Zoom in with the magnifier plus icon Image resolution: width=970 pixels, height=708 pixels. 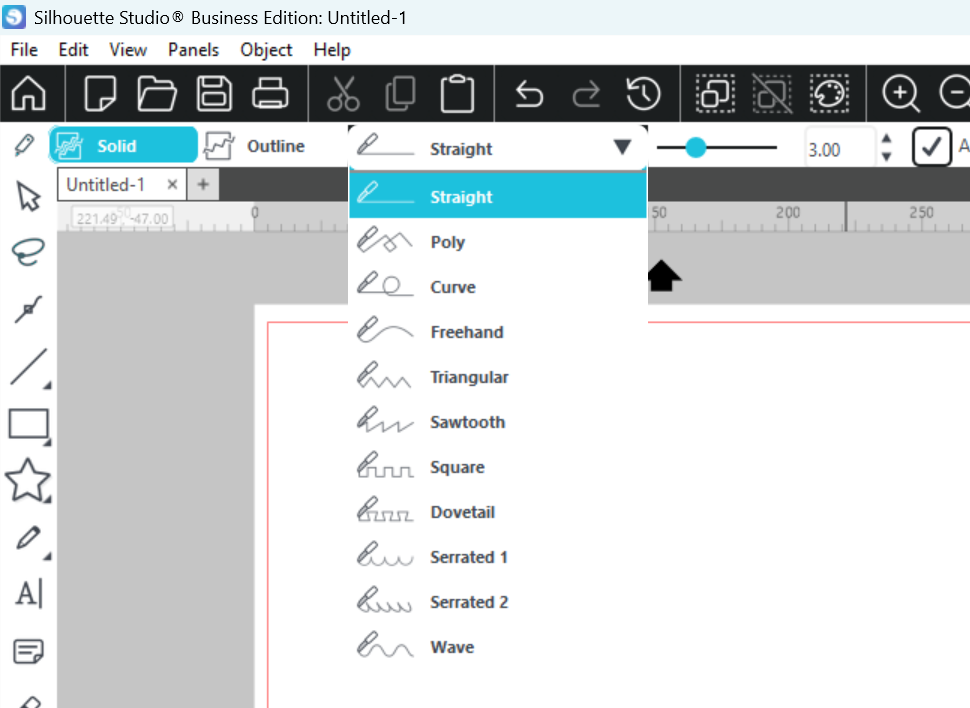point(901,94)
